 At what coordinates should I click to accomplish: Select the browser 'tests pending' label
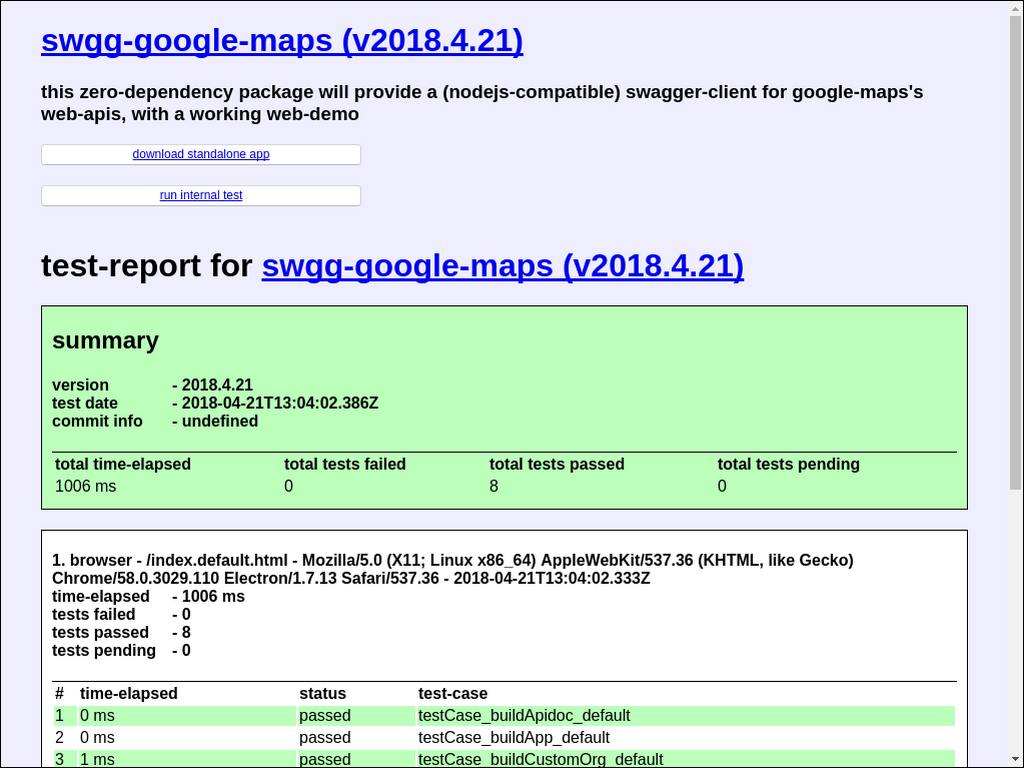pyautogui.click(x=104, y=651)
